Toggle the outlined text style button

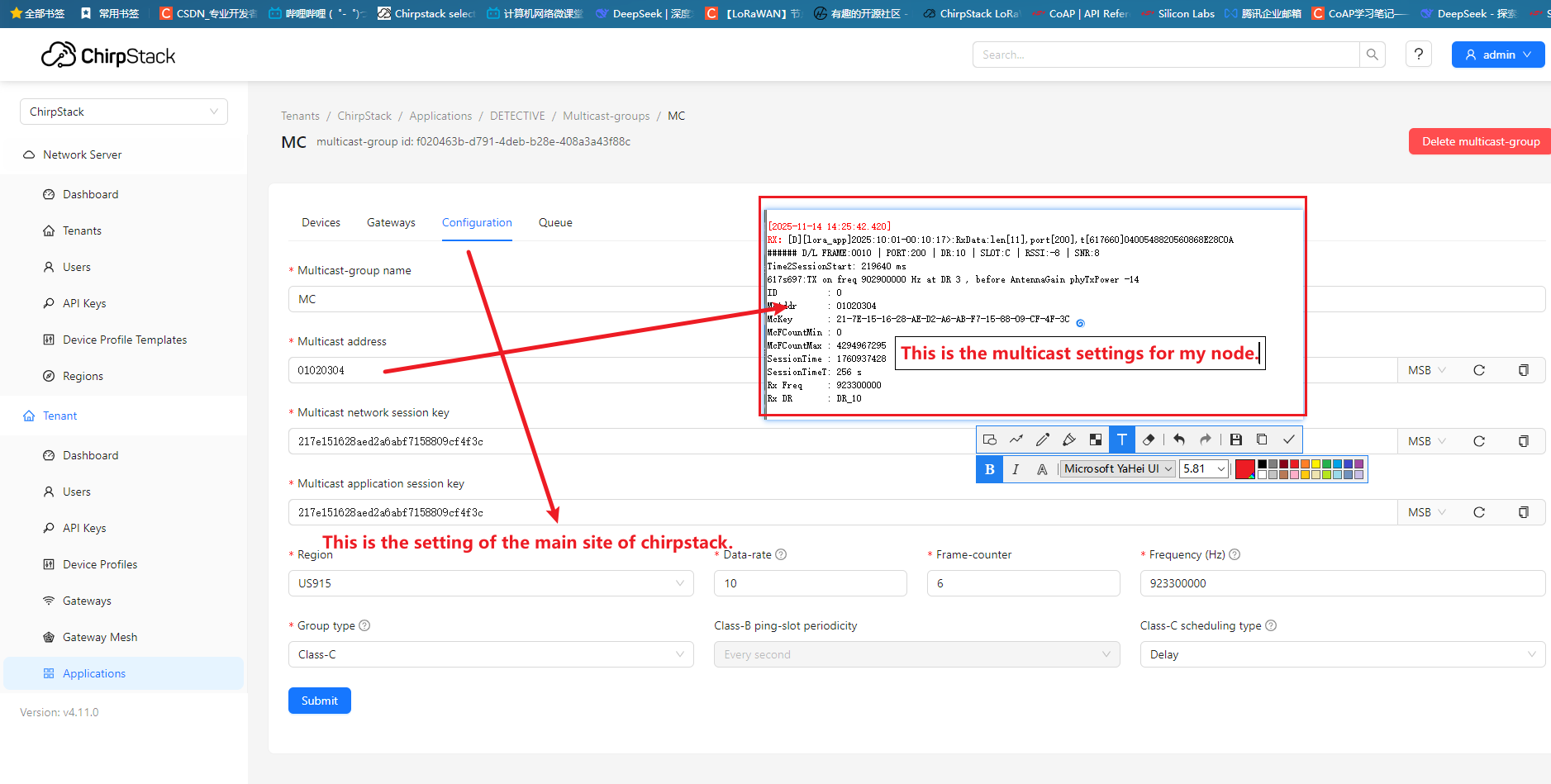pyautogui.click(x=1042, y=469)
